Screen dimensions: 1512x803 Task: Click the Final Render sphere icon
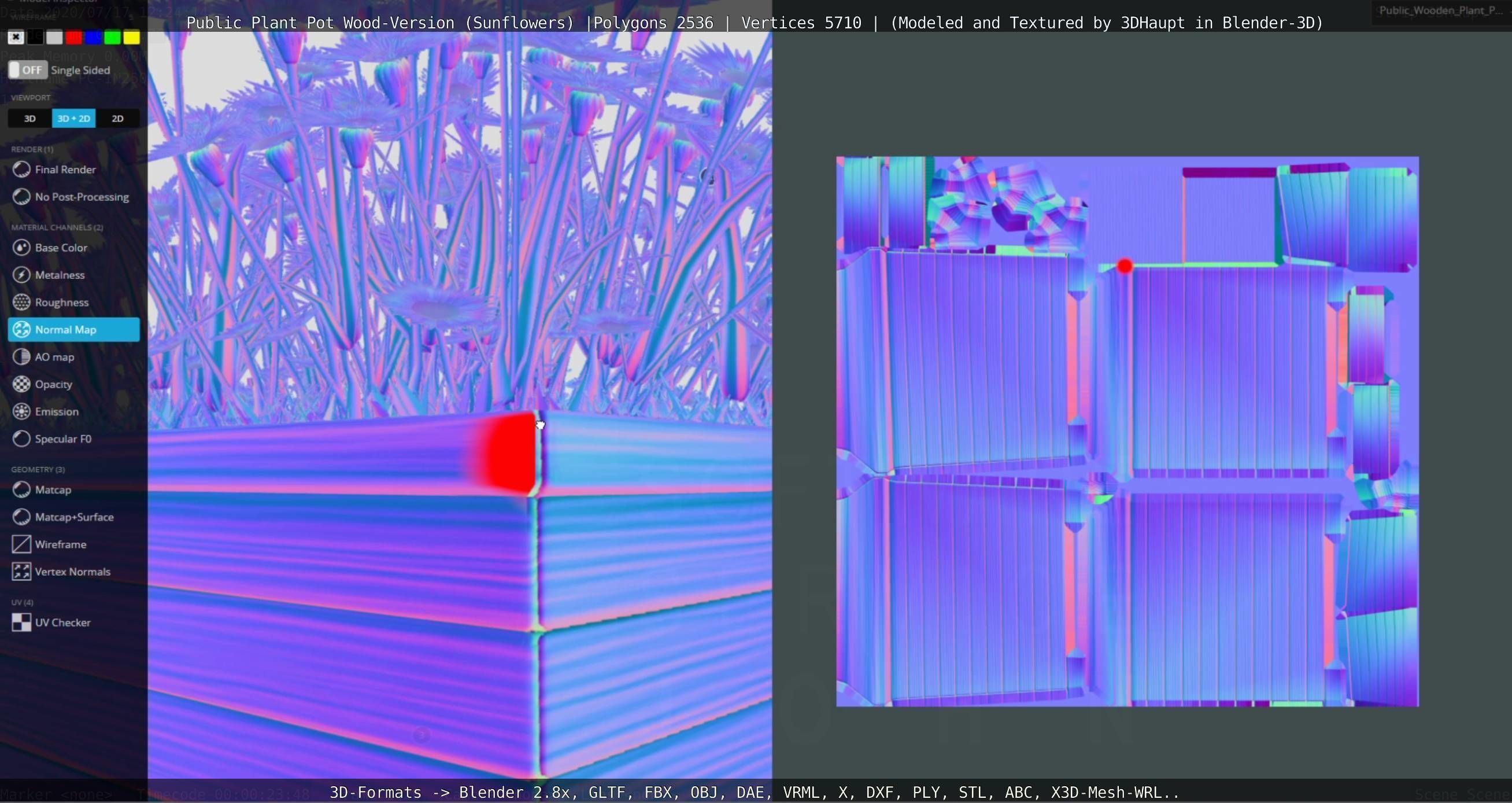[x=22, y=169]
